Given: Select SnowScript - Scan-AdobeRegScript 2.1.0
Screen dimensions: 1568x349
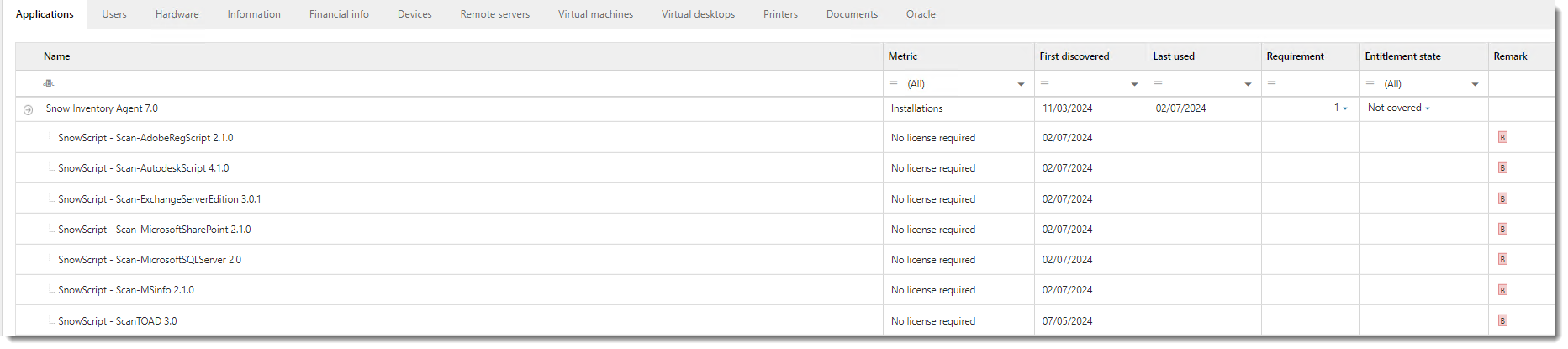Looking at the screenshot, I should (145, 138).
